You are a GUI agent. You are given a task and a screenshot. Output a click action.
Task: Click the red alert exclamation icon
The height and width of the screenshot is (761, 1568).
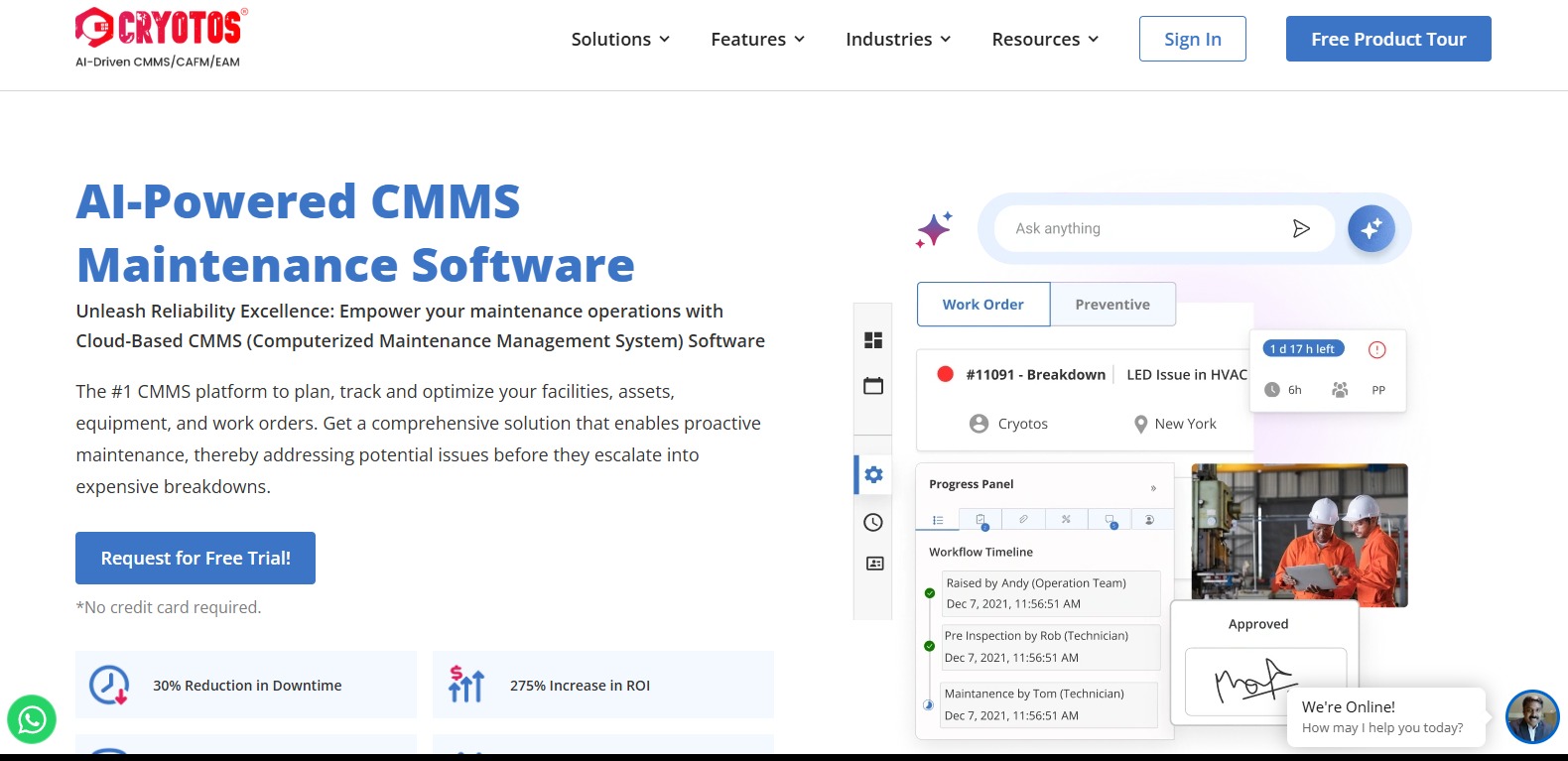pyautogui.click(x=1376, y=349)
